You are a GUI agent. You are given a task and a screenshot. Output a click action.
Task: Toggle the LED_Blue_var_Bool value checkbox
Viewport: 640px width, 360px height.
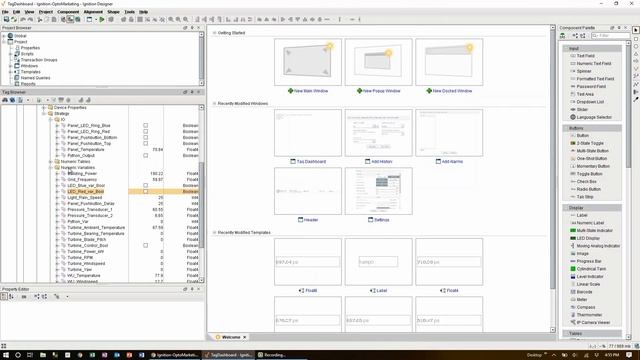pos(145,185)
